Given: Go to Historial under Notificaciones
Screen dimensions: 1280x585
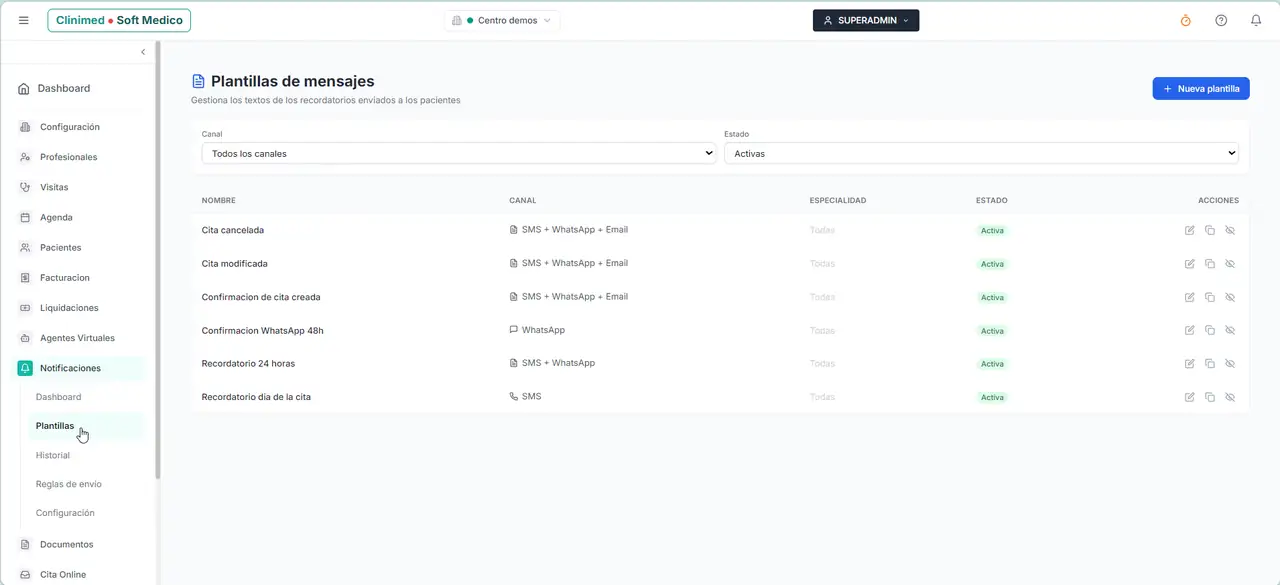Looking at the screenshot, I should [53, 455].
